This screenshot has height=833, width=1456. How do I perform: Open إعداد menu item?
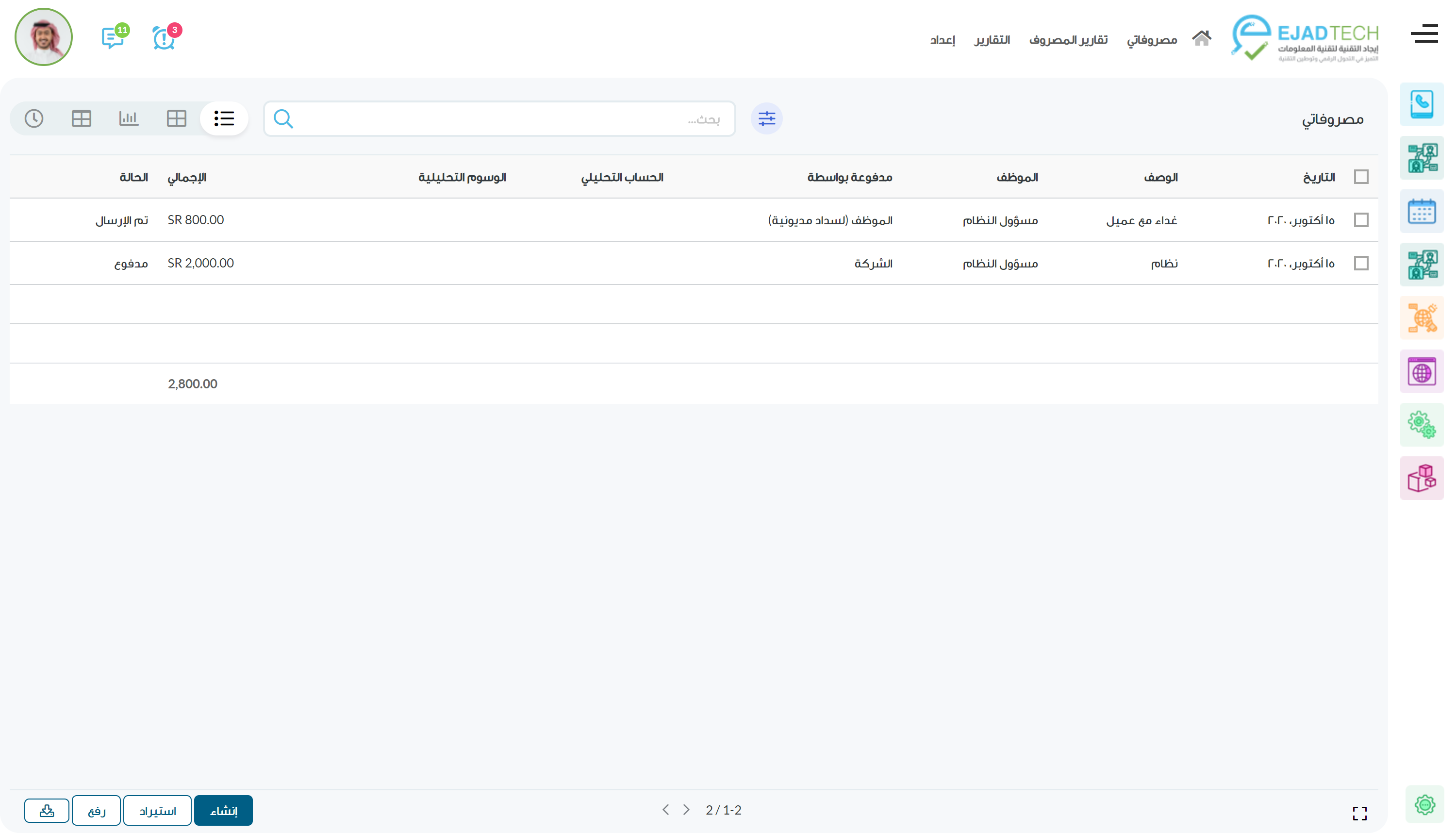click(942, 39)
